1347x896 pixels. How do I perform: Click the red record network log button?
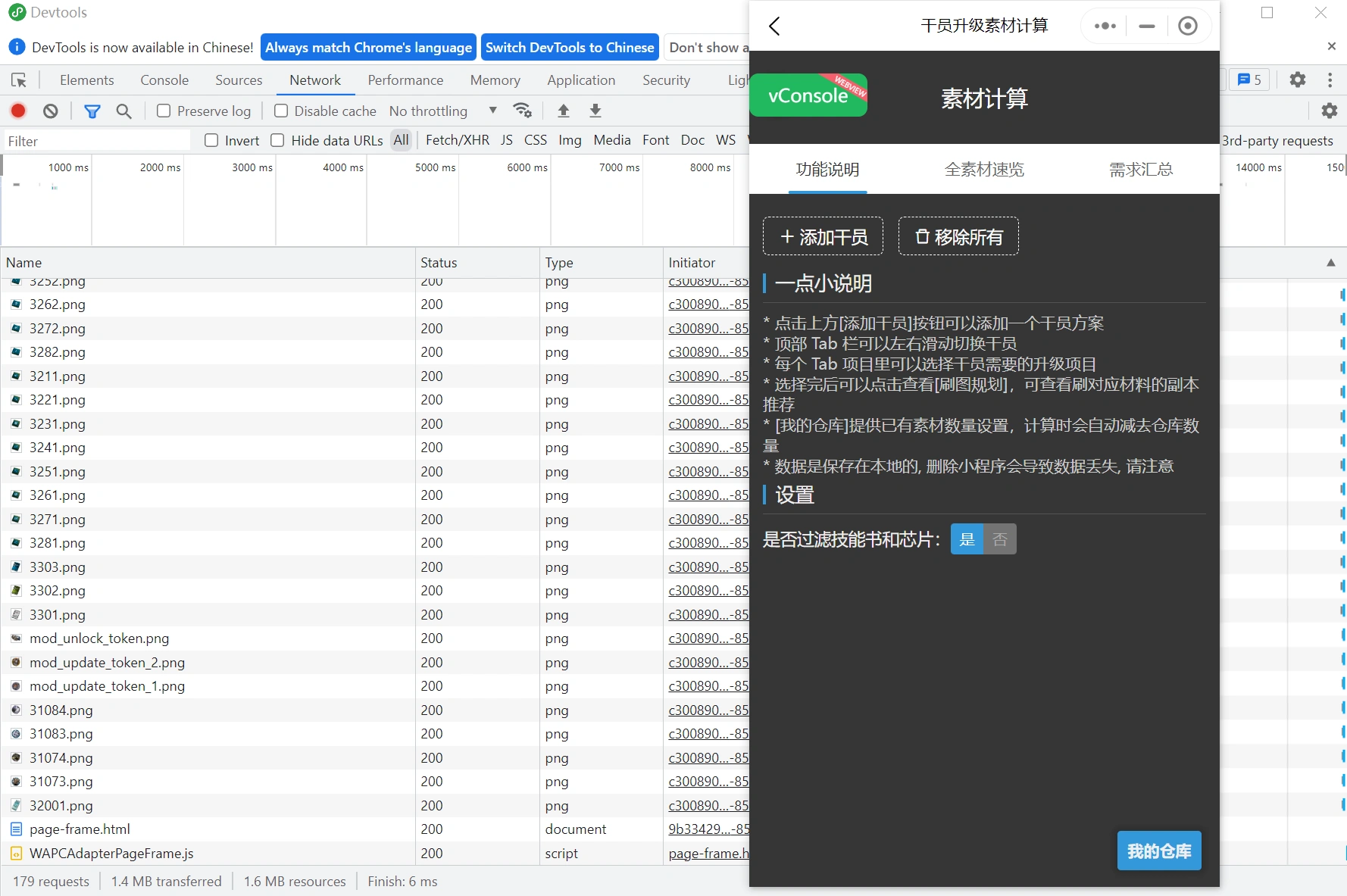18,111
